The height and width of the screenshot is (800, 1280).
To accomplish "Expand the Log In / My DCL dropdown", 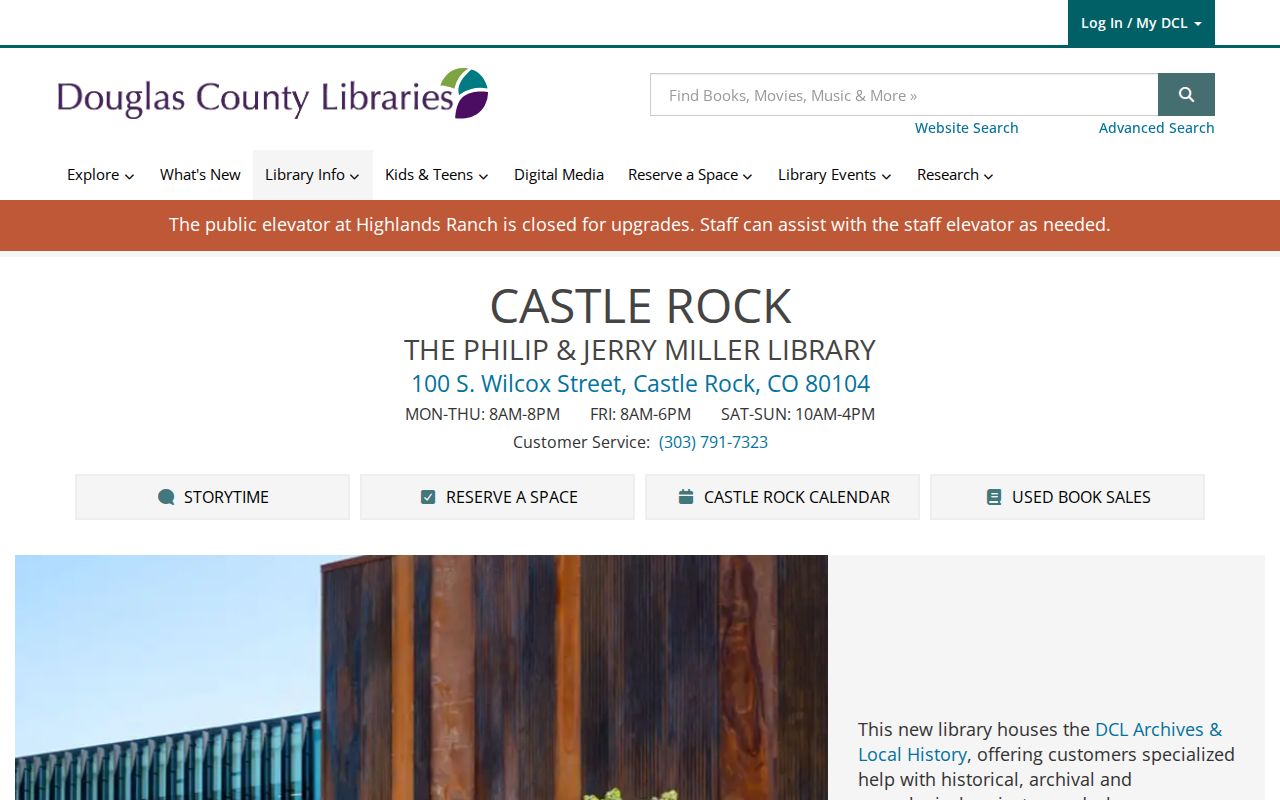I will [x=1141, y=23].
